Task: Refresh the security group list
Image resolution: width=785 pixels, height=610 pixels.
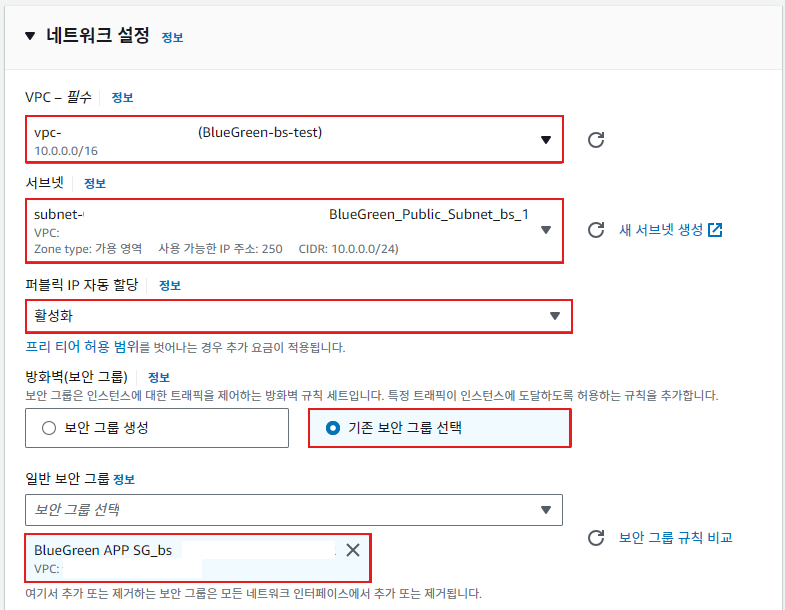Action: [596, 538]
